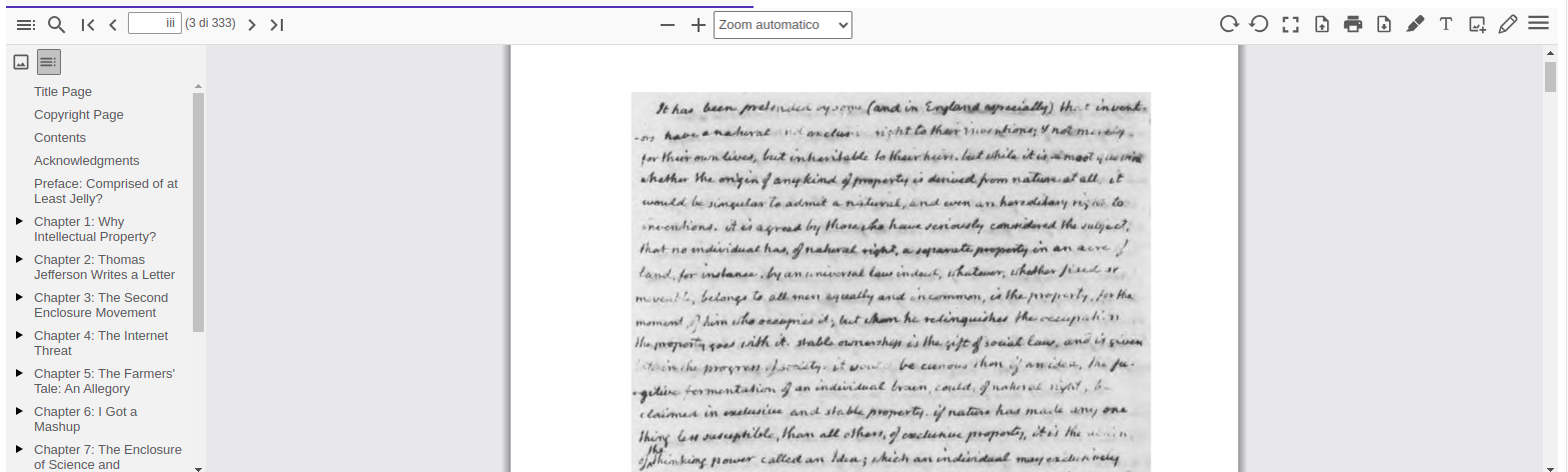The height and width of the screenshot is (472, 1568).
Task: Go to the last page
Action: (x=277, y=25)
